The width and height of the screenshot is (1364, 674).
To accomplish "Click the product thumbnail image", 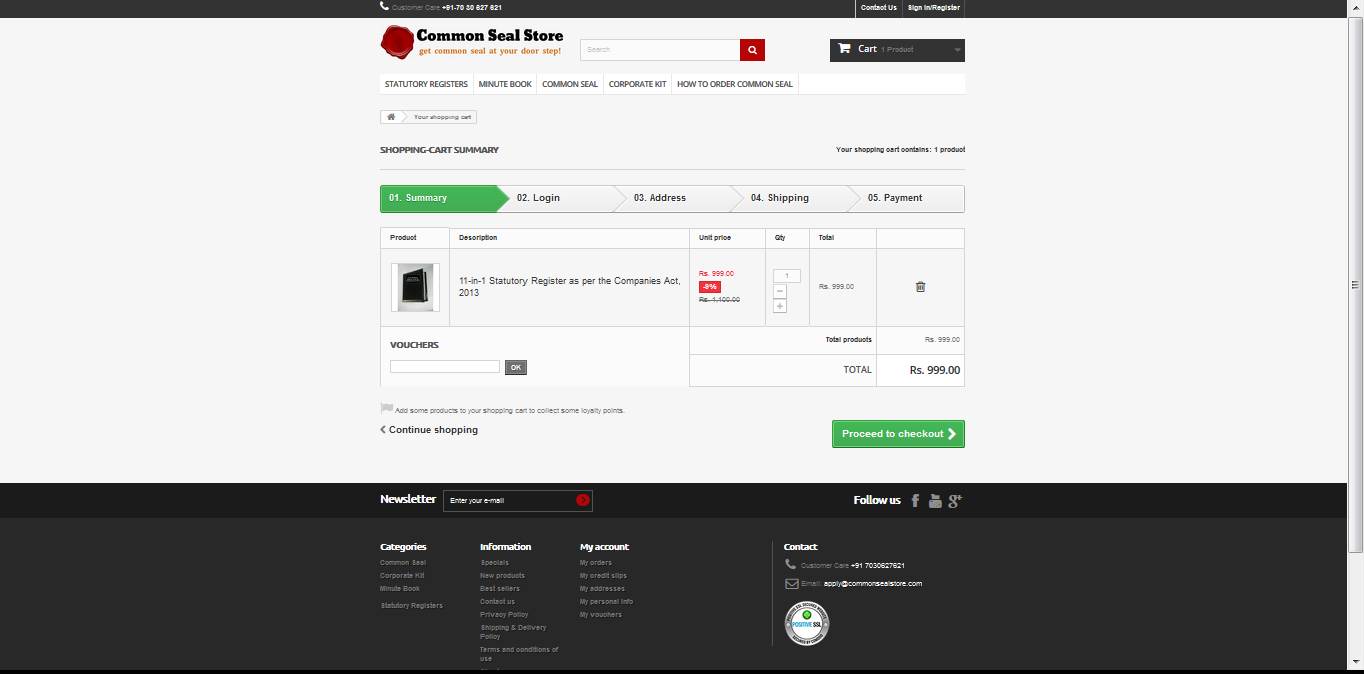I will pyautogui.click(x=415, y=287).
